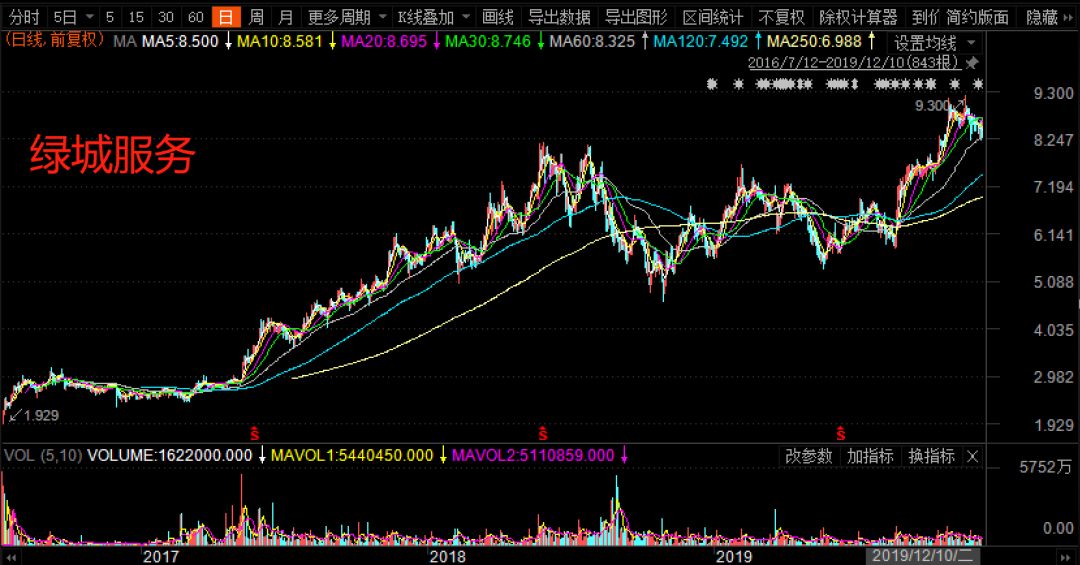
Task: Click MA10:8.581 moving average label
Action: click(x=280, y=41)
